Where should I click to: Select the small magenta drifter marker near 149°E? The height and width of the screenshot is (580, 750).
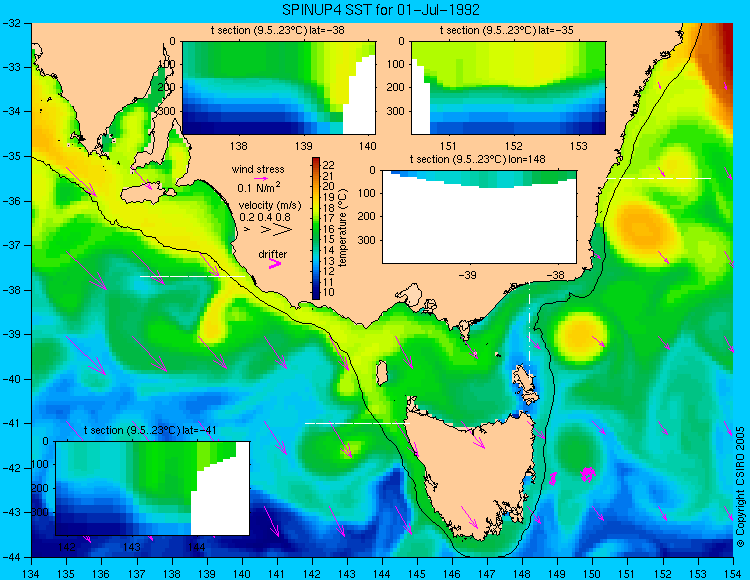click(553, 478)
